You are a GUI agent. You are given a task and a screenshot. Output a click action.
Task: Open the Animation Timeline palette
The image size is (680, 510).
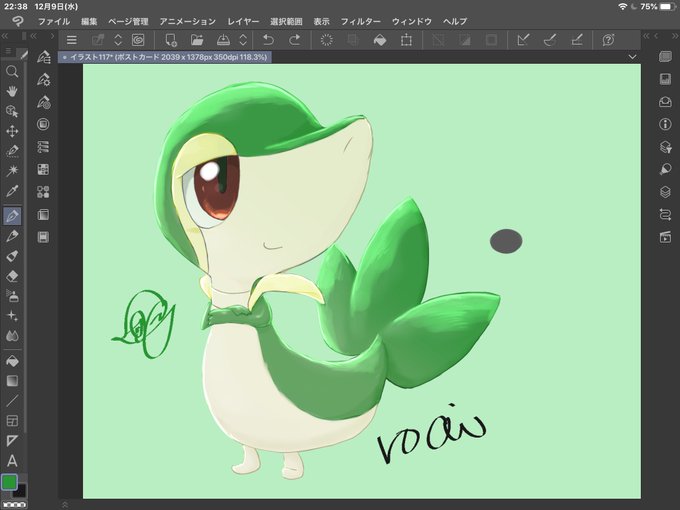pos(665,237)
